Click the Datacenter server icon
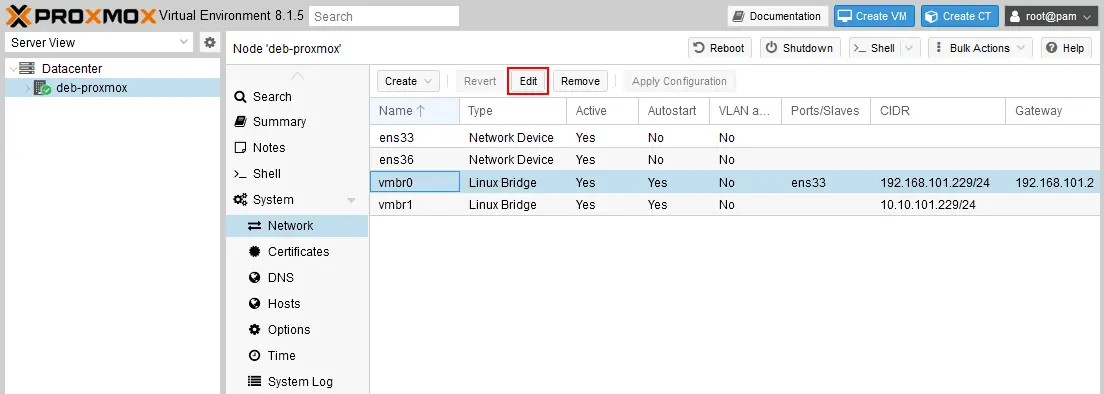The height and width of the screenshot is (394, 1104). (27, 68)
